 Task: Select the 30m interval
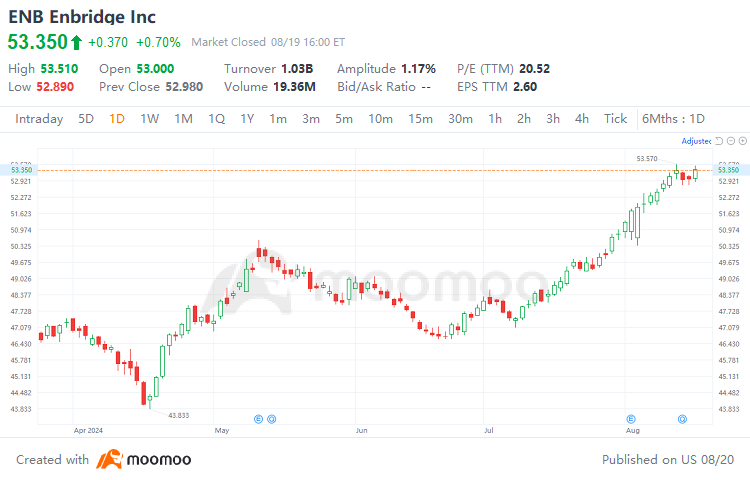click(460, 119)
